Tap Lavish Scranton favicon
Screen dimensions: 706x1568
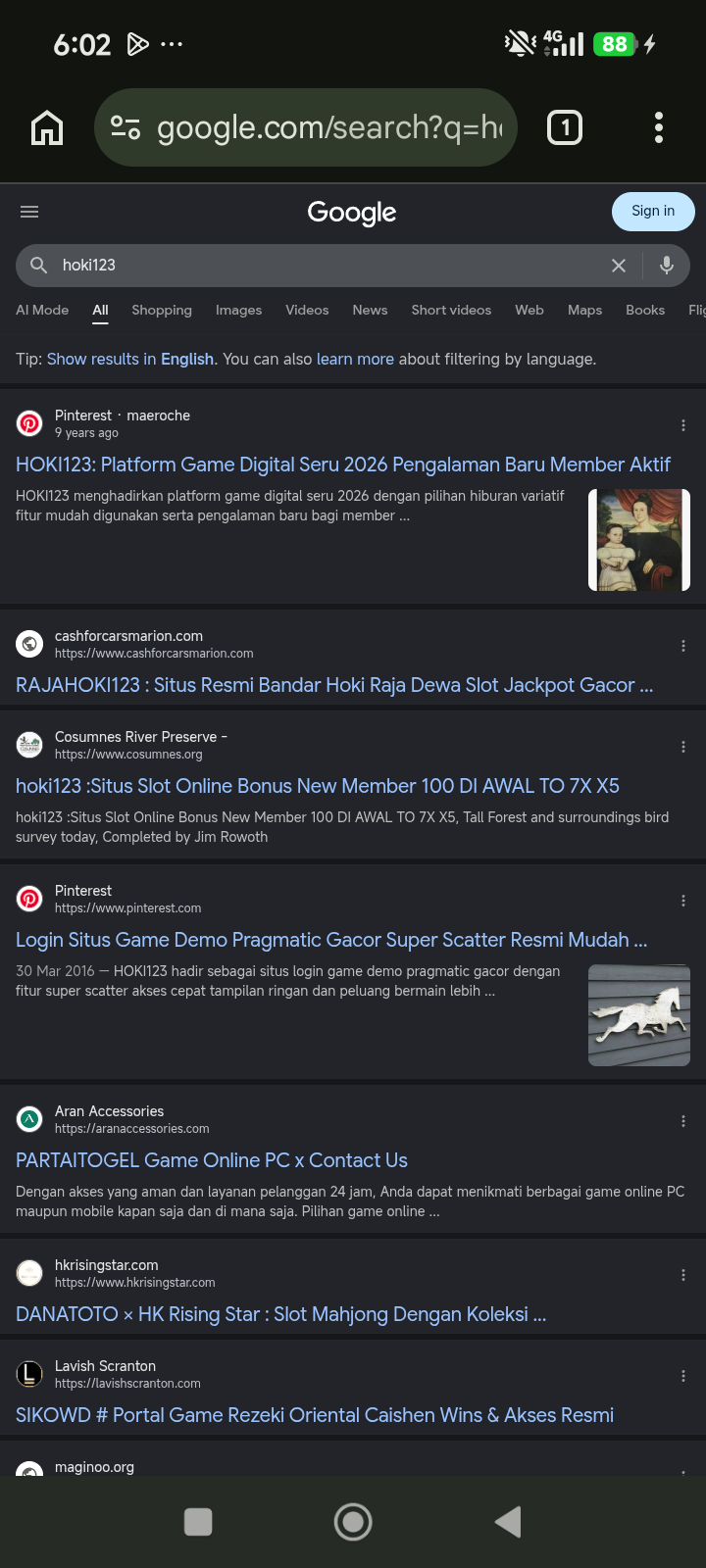(x=29, y=1374)
